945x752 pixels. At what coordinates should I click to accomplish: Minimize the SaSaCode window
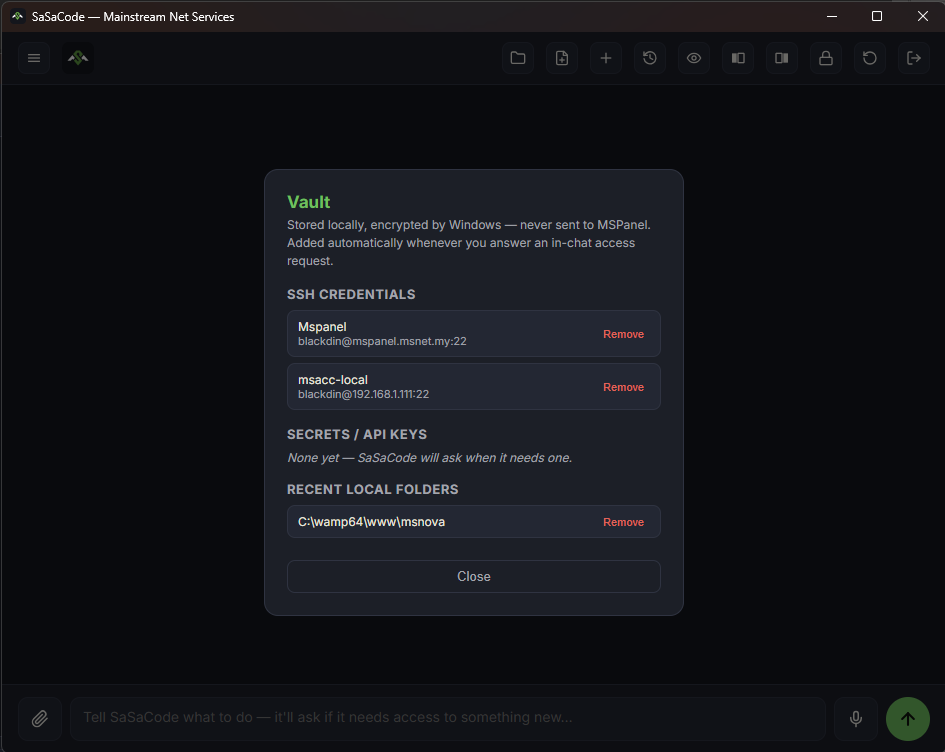(x=832, y=16)
